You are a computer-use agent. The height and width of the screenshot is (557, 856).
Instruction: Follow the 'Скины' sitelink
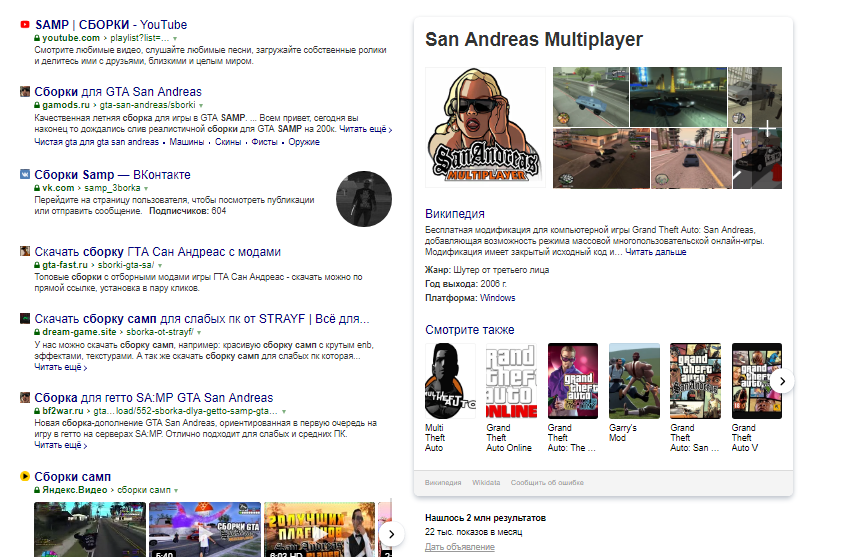click(228, 142)
